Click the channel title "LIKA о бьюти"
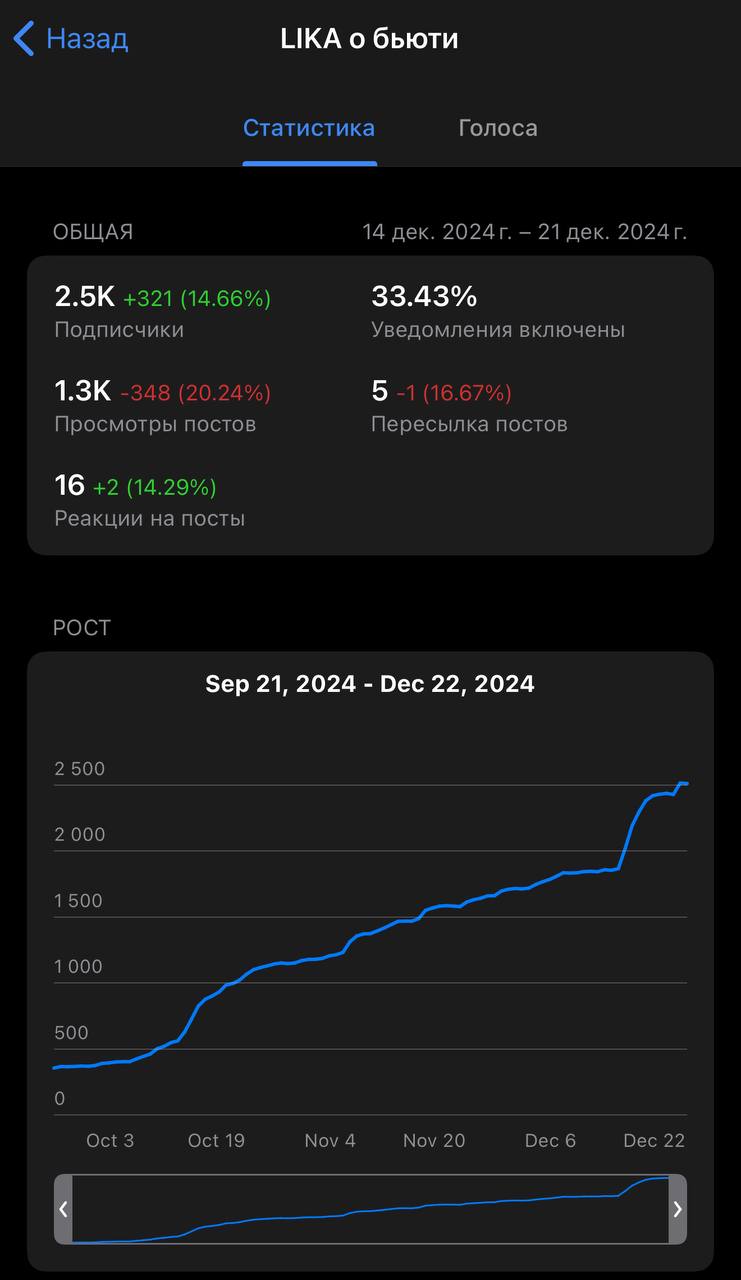Screen dimensions: 741x1280 [370, 40]
